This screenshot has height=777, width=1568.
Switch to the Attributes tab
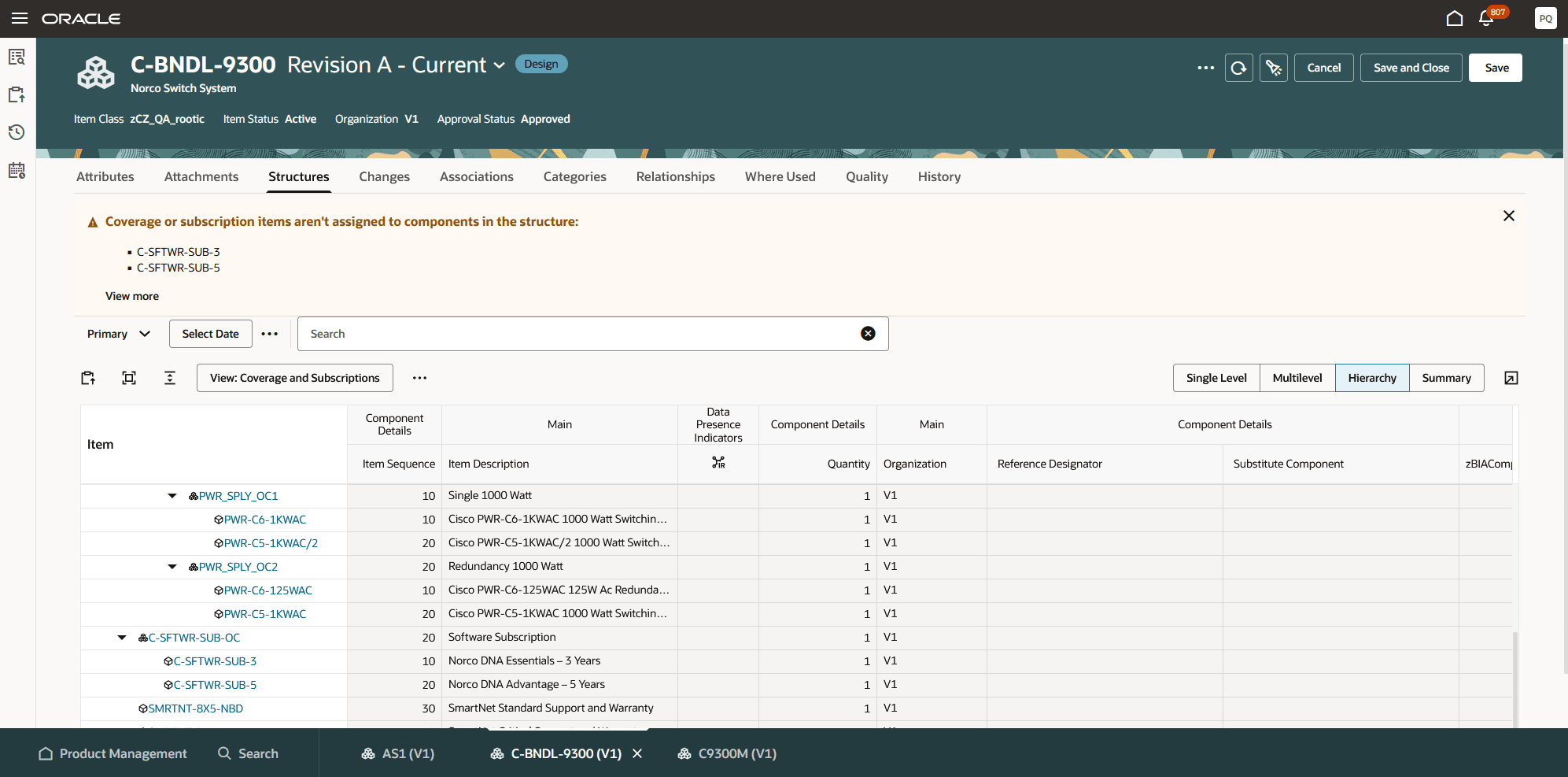coord(105,176)
